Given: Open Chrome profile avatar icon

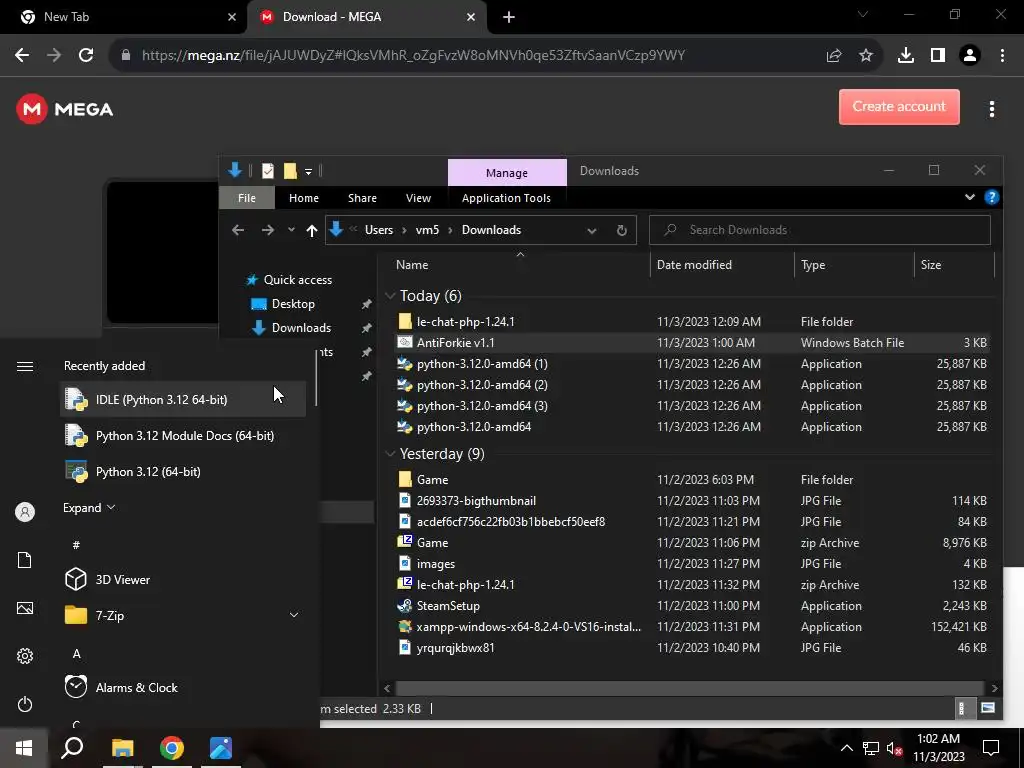Looking at the screenshot, I should tap(970, 56).
